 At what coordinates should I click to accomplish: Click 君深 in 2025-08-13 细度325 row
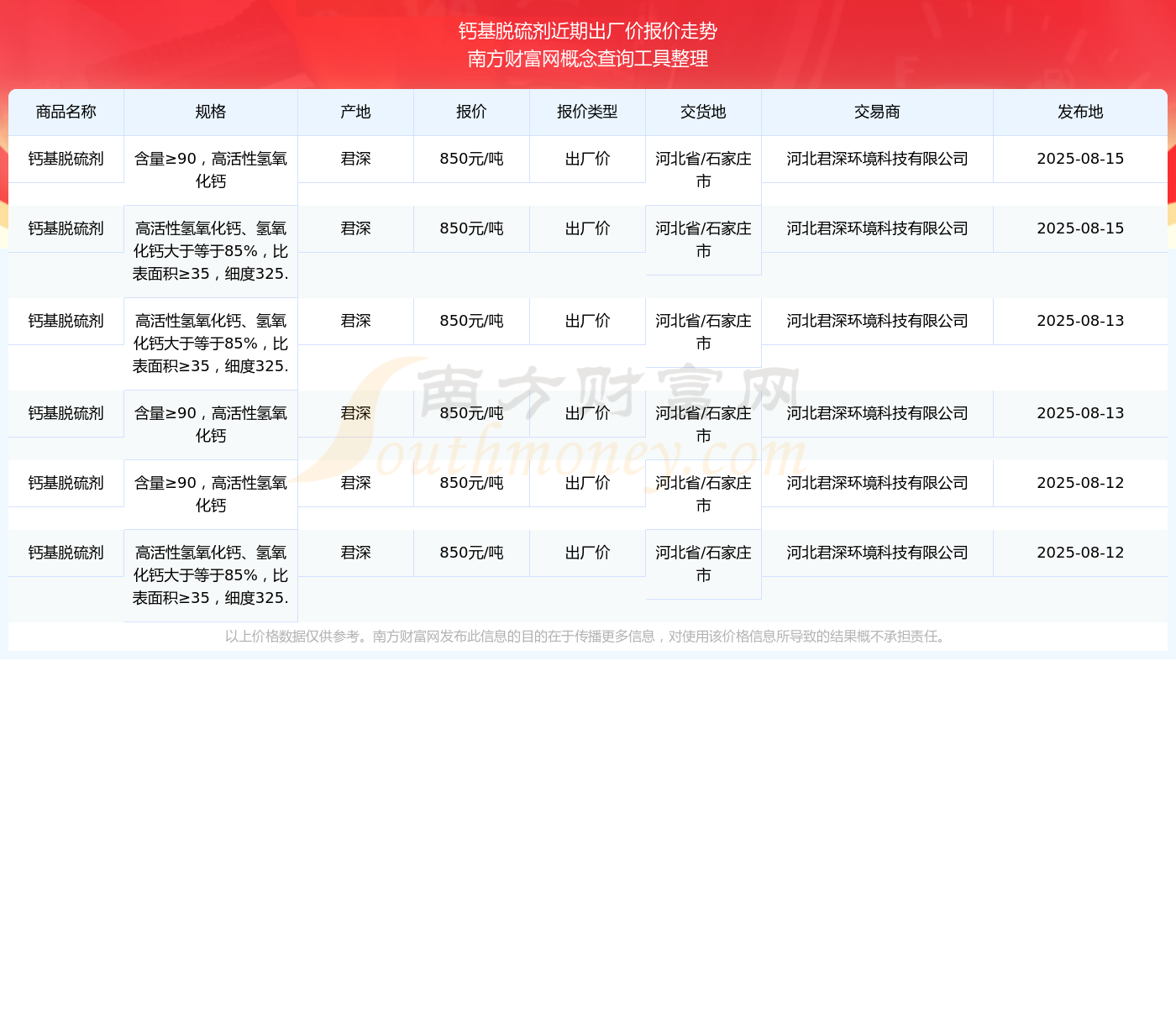pyautogui.click(x=356, y=321)
